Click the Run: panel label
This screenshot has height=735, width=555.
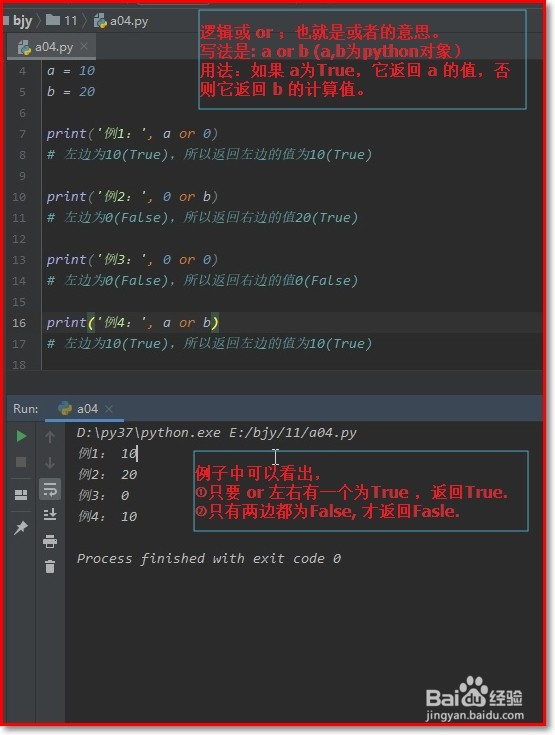(x=26, y=409)
